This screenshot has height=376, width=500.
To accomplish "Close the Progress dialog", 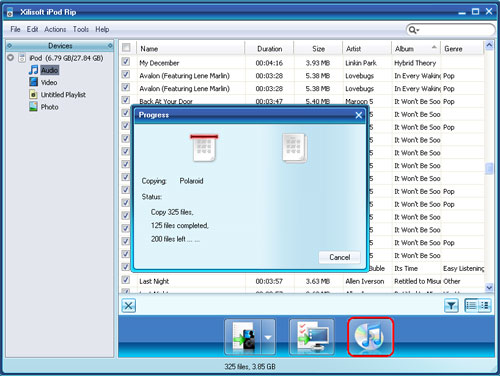I will (x=359, y=115).
